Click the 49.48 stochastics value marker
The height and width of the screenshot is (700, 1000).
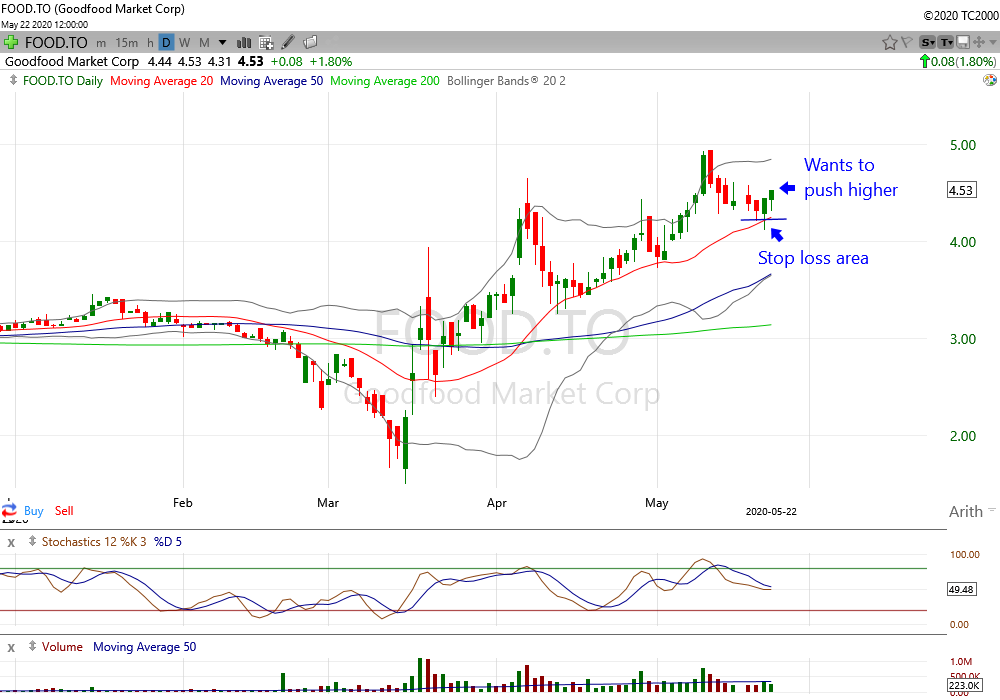click(962, 589)
